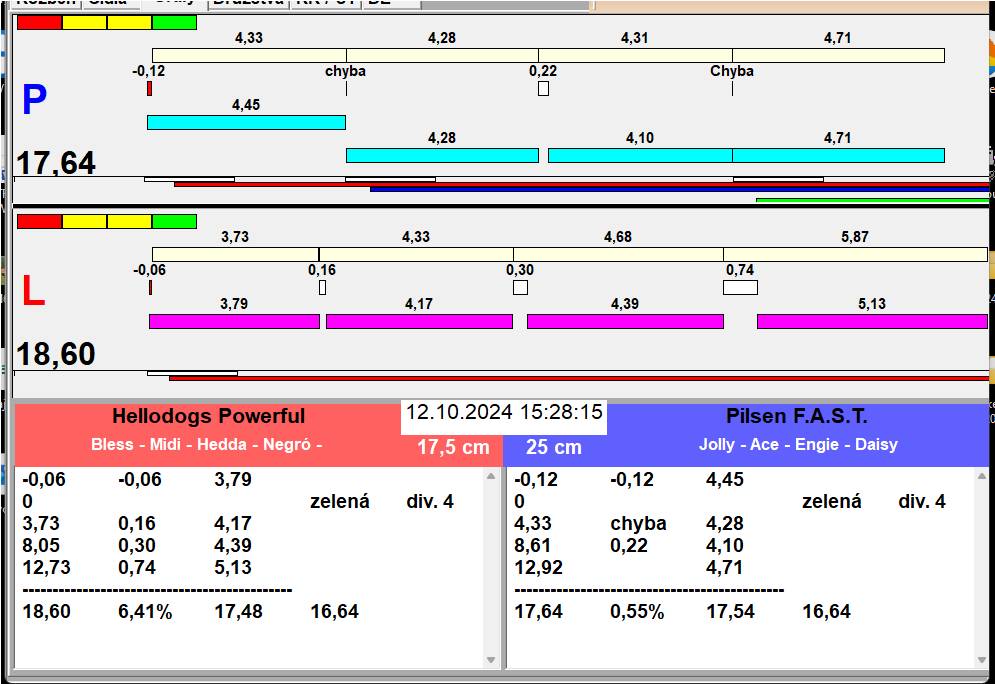Click the 8,61 split in Pilsen results
Viewport: 995px width, 684px height.
532,546
